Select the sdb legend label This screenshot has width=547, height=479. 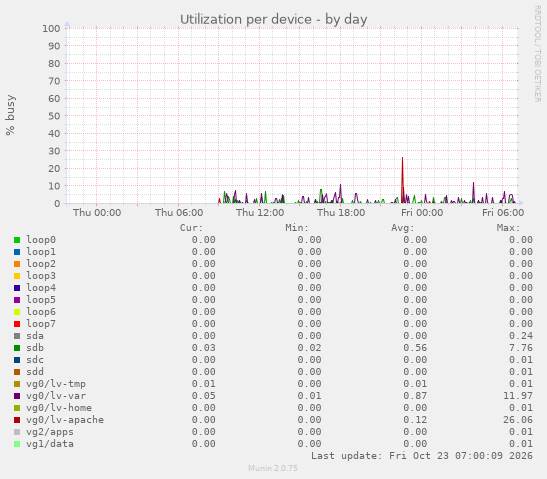[35, 348]
